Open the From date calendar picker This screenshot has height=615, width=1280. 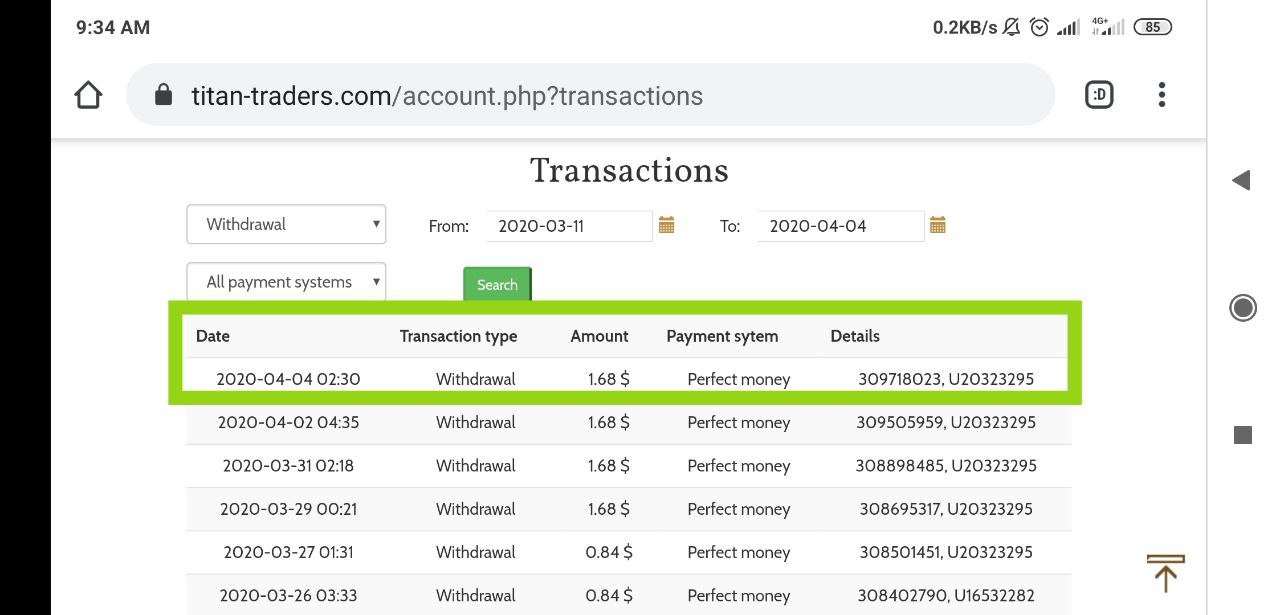click(667, 225)
